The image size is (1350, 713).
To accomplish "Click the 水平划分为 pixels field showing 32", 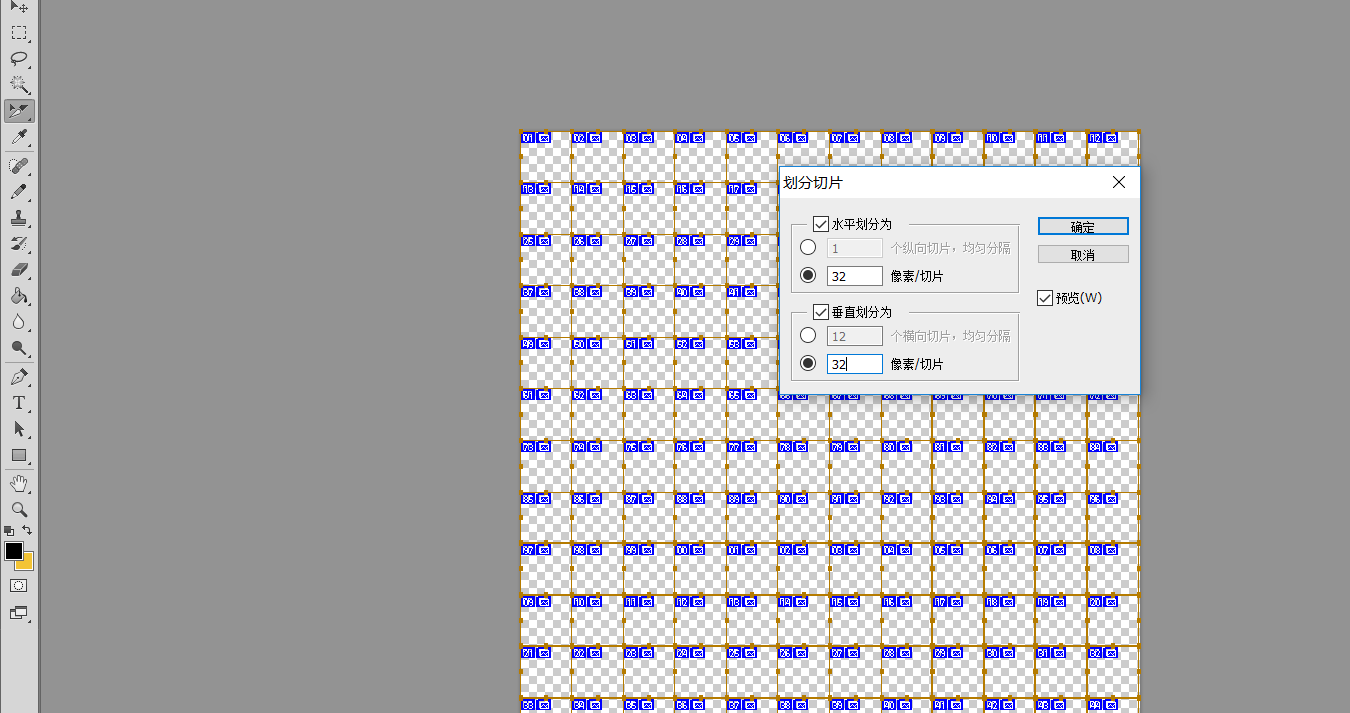I will (x=855, y=276).
